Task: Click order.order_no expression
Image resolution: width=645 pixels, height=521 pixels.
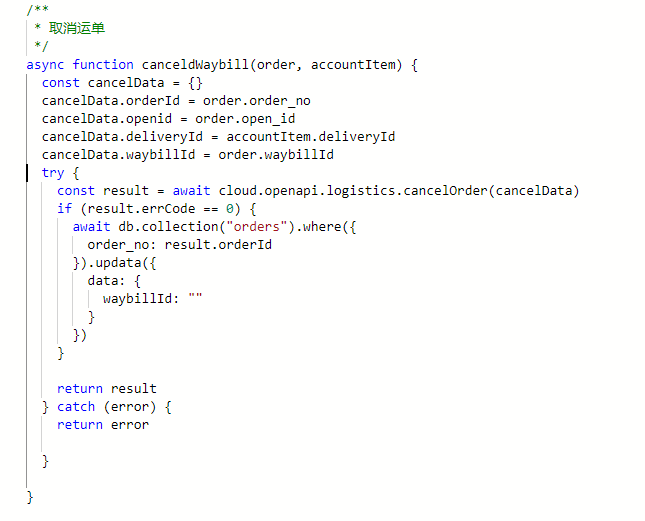Action: pos(257,101)
